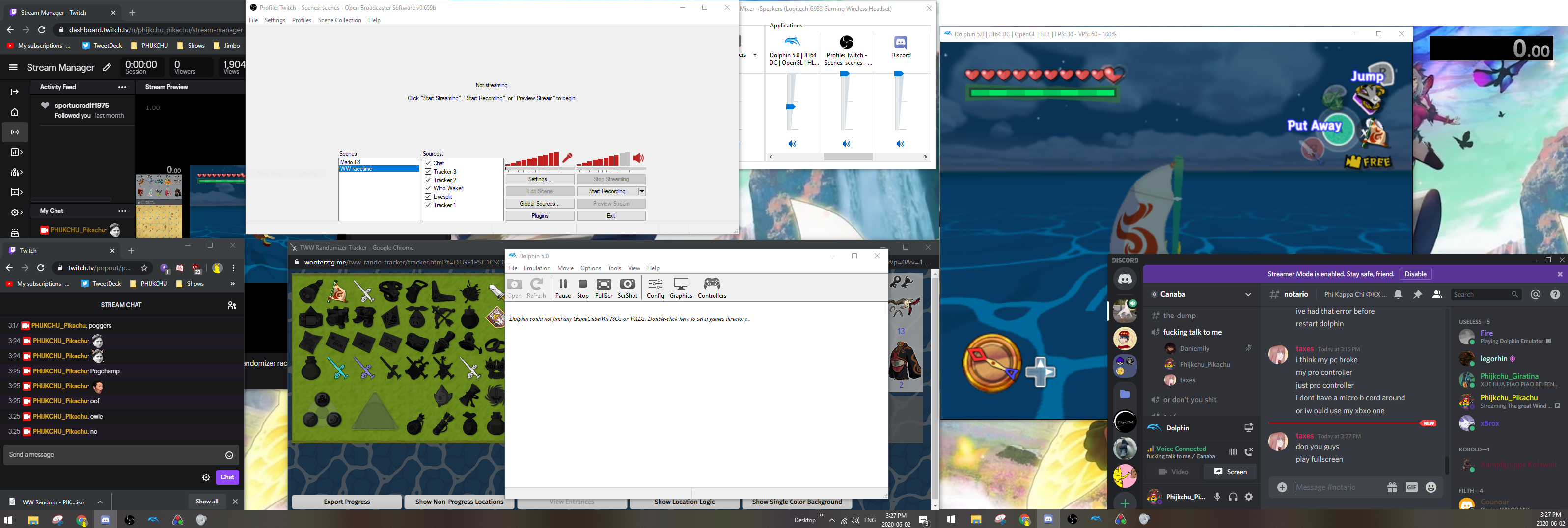
Task: Uncheck the Livesplit source
Action: 428,196
